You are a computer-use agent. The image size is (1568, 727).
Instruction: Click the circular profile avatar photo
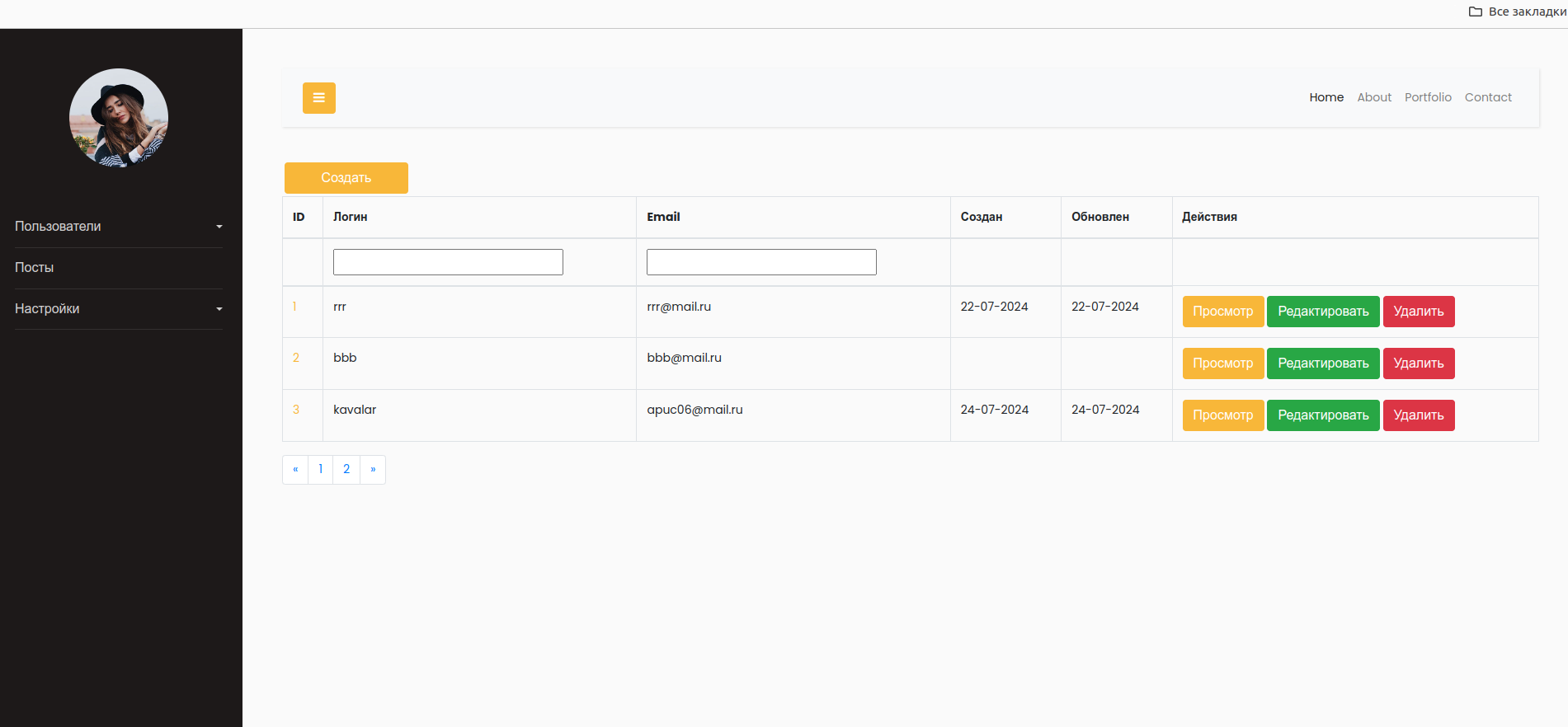pos(119,118)
